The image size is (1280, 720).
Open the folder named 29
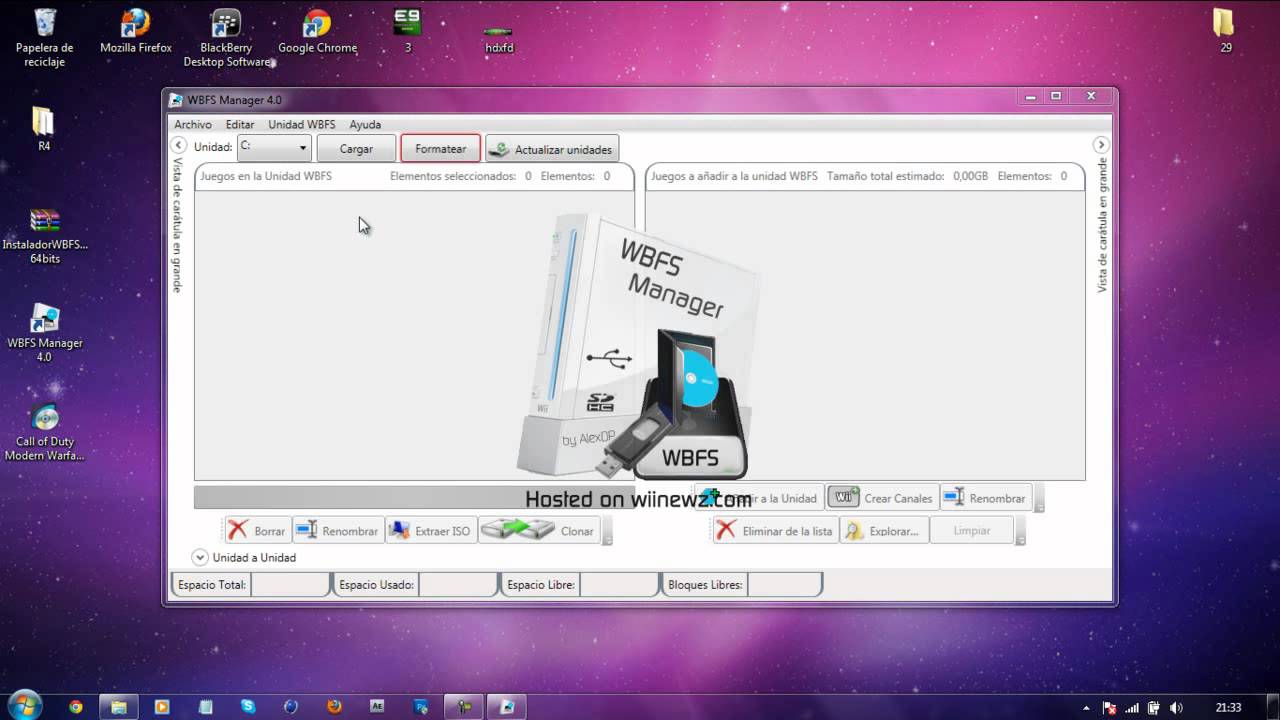tap(1225, 31)
